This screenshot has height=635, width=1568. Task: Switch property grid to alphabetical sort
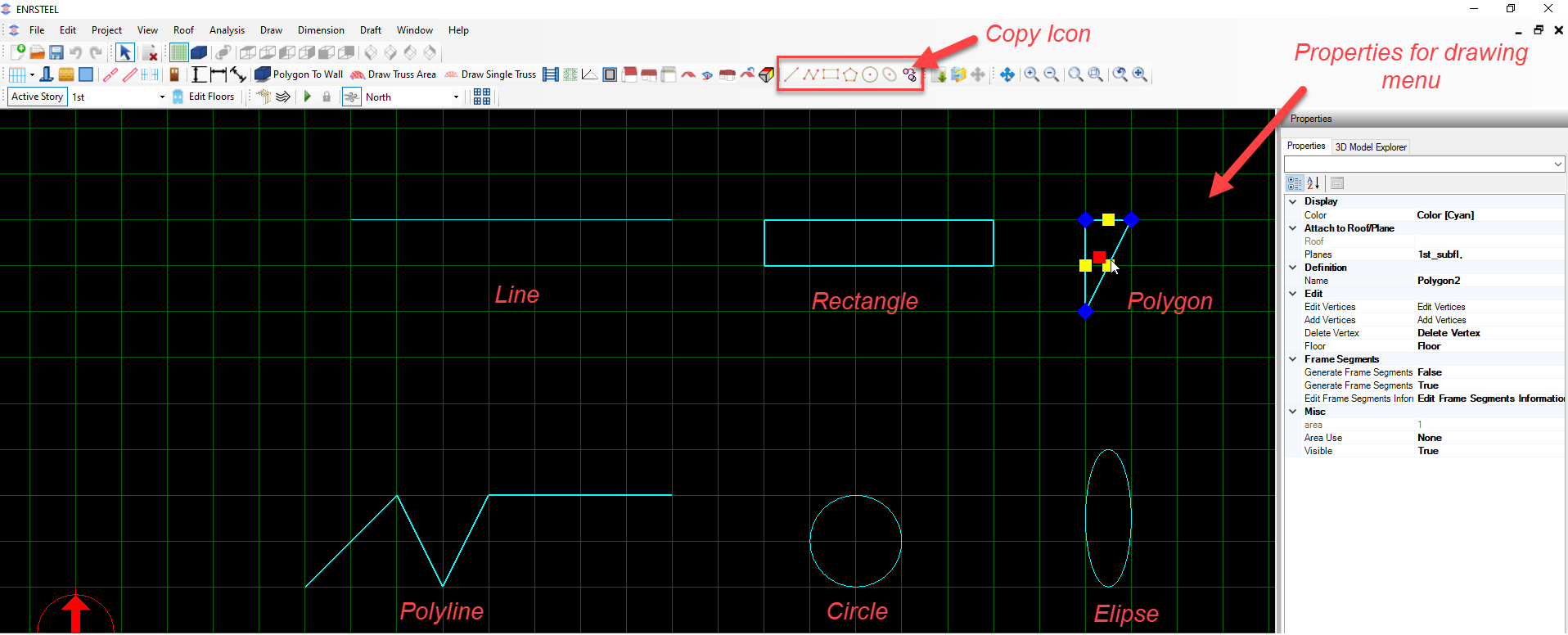pos(1313,183)
